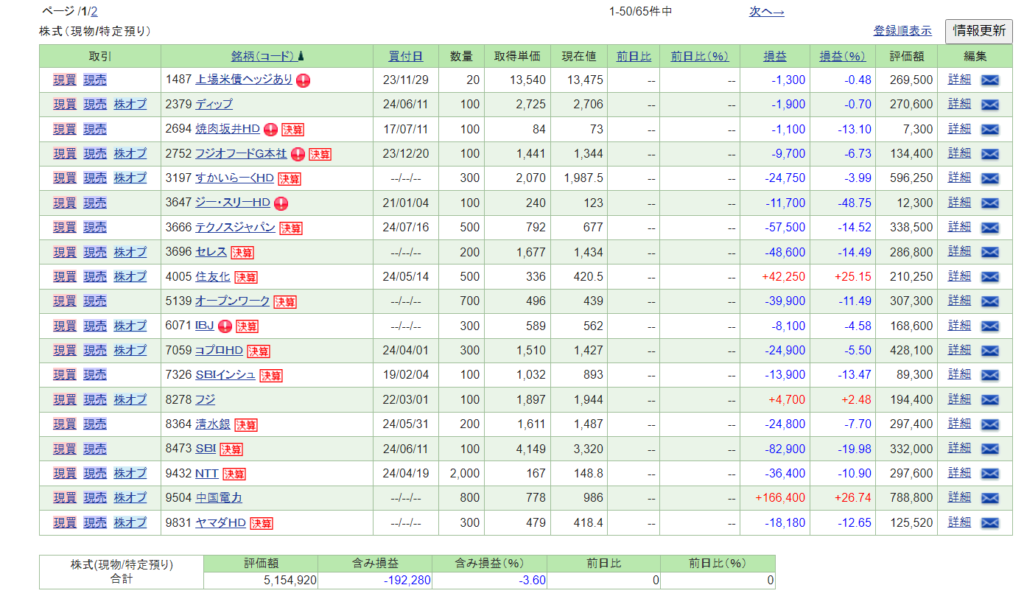Viewport: 1024px width, 599px height.
Task: Switch to 登録順表示 view
Action: point(902,31)
